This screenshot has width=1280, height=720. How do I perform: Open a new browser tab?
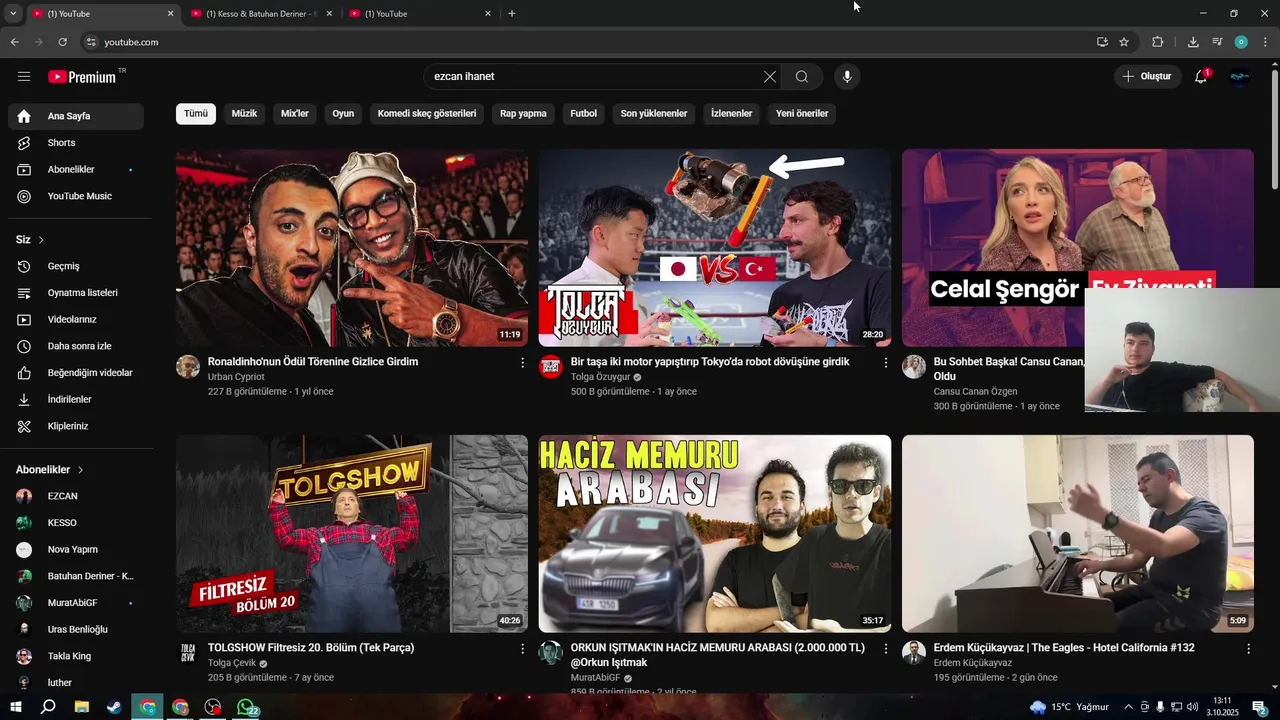point(512,14)
